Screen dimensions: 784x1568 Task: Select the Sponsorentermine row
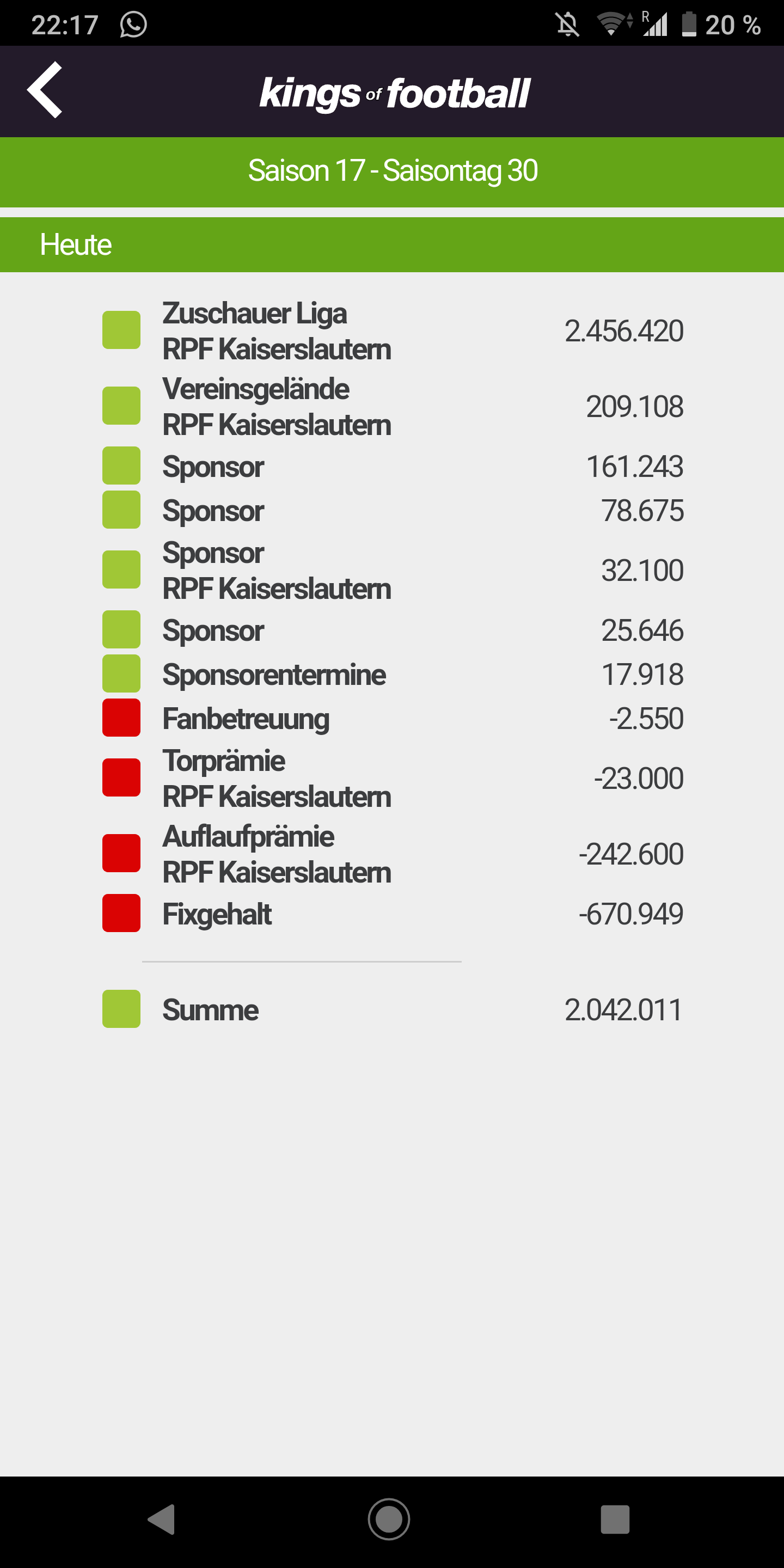[393, 675]
